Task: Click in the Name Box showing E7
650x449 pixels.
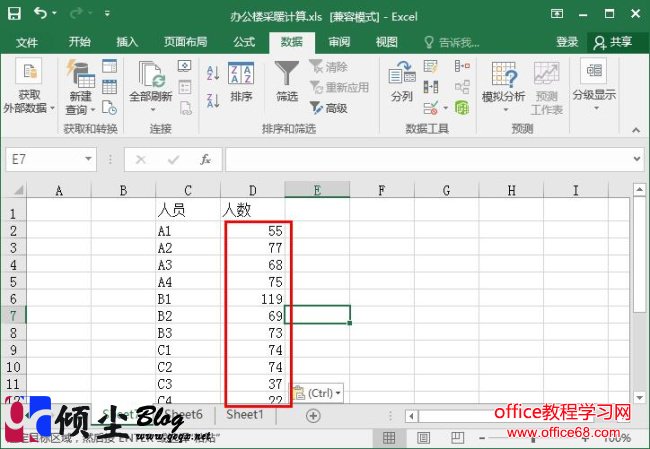Action: point(44,159)
